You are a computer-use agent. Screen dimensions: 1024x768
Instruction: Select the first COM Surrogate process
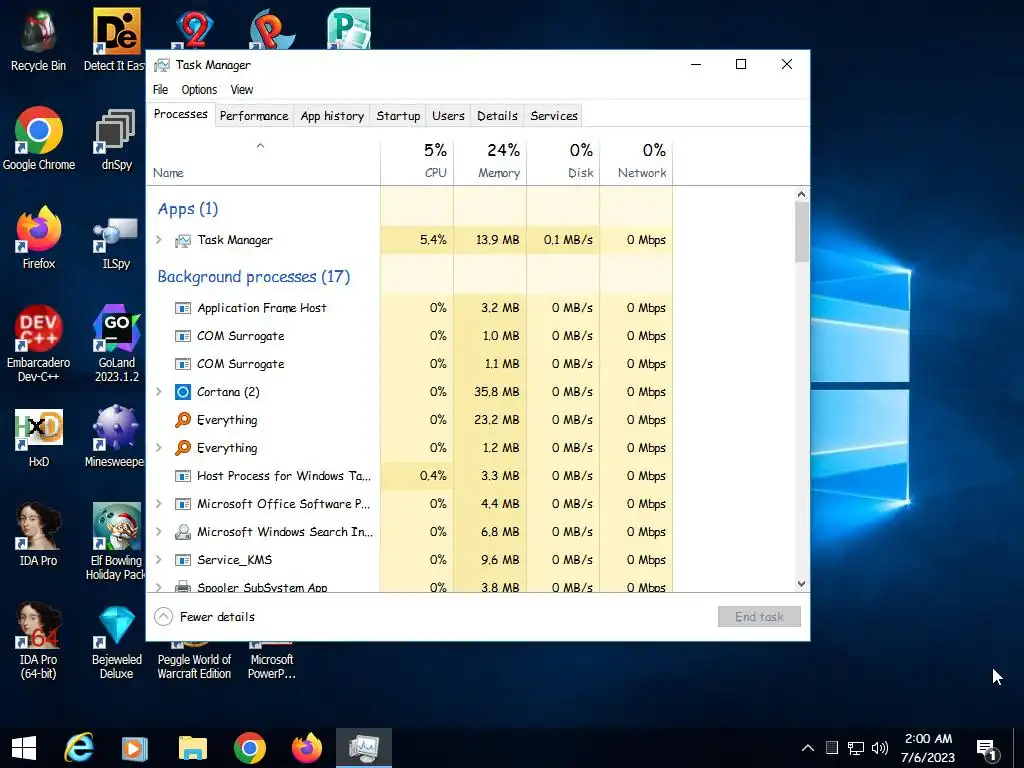pyautogui.click(x=410, y=336)
